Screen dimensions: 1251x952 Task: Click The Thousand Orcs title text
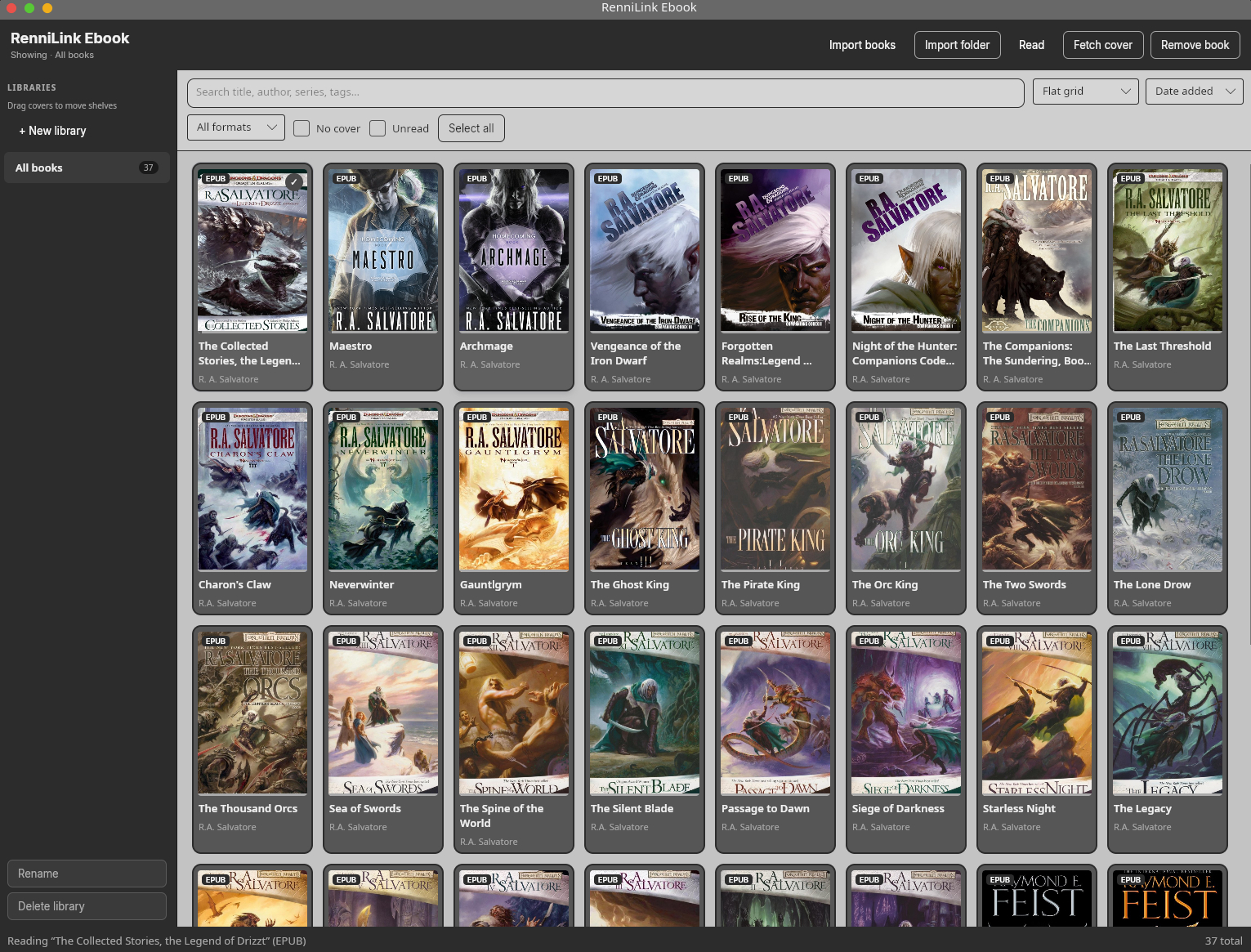(248, 809)
